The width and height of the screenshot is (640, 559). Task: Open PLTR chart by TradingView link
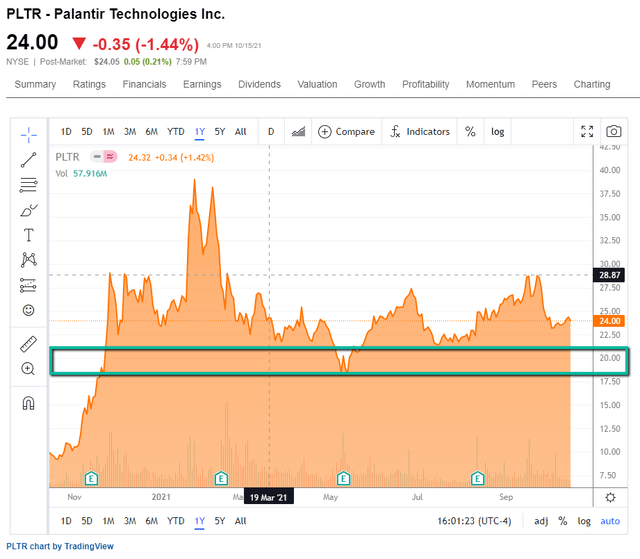coord(60,546)
